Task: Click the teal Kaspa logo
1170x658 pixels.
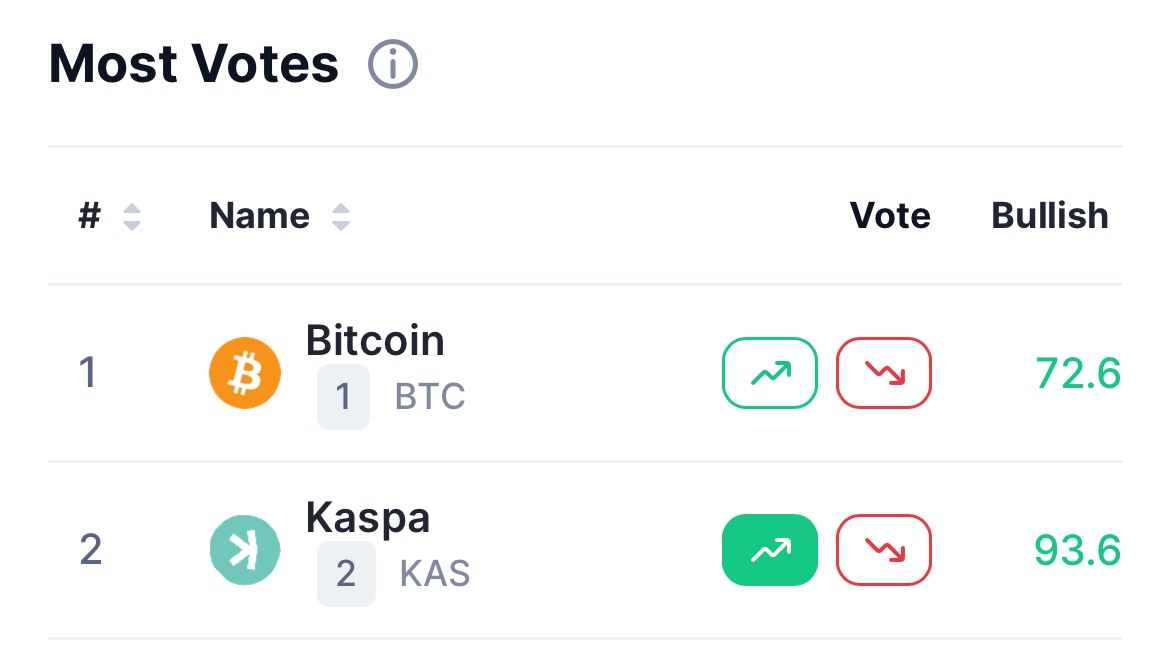Action: [245, 550]
